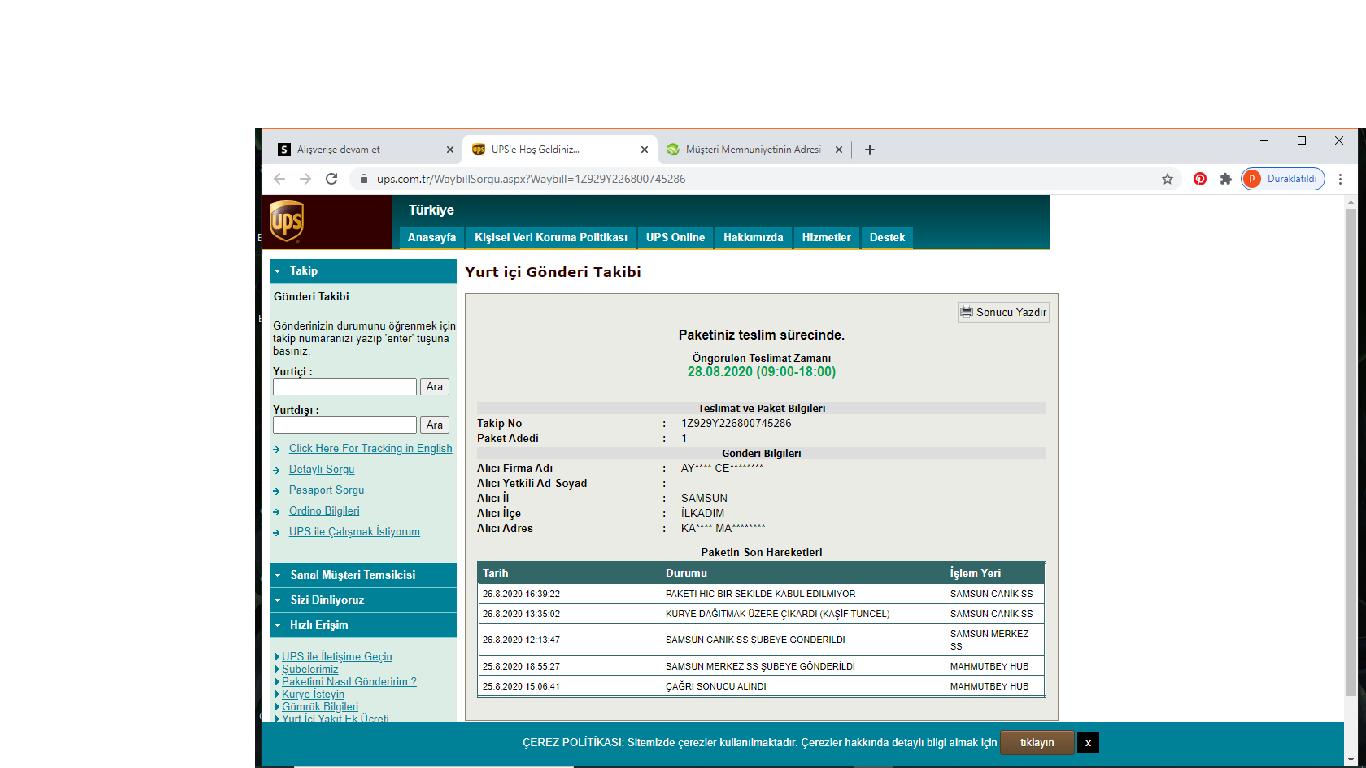Collapse the Hızlı Erişim section
Viewport: 1366px width, 768px height.
363,625
